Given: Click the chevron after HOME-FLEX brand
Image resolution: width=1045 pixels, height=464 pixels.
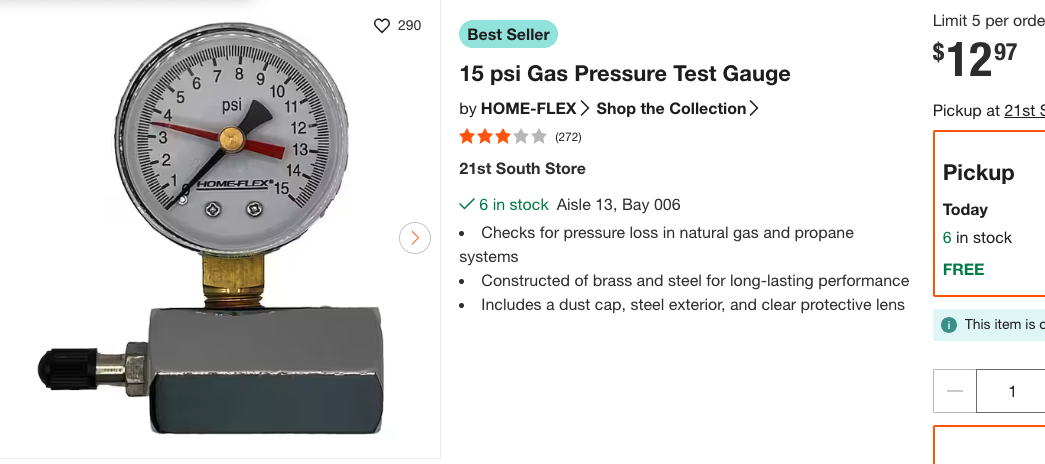Looking at the screenshot, I should pyautogui.click(x=585, y=108).
